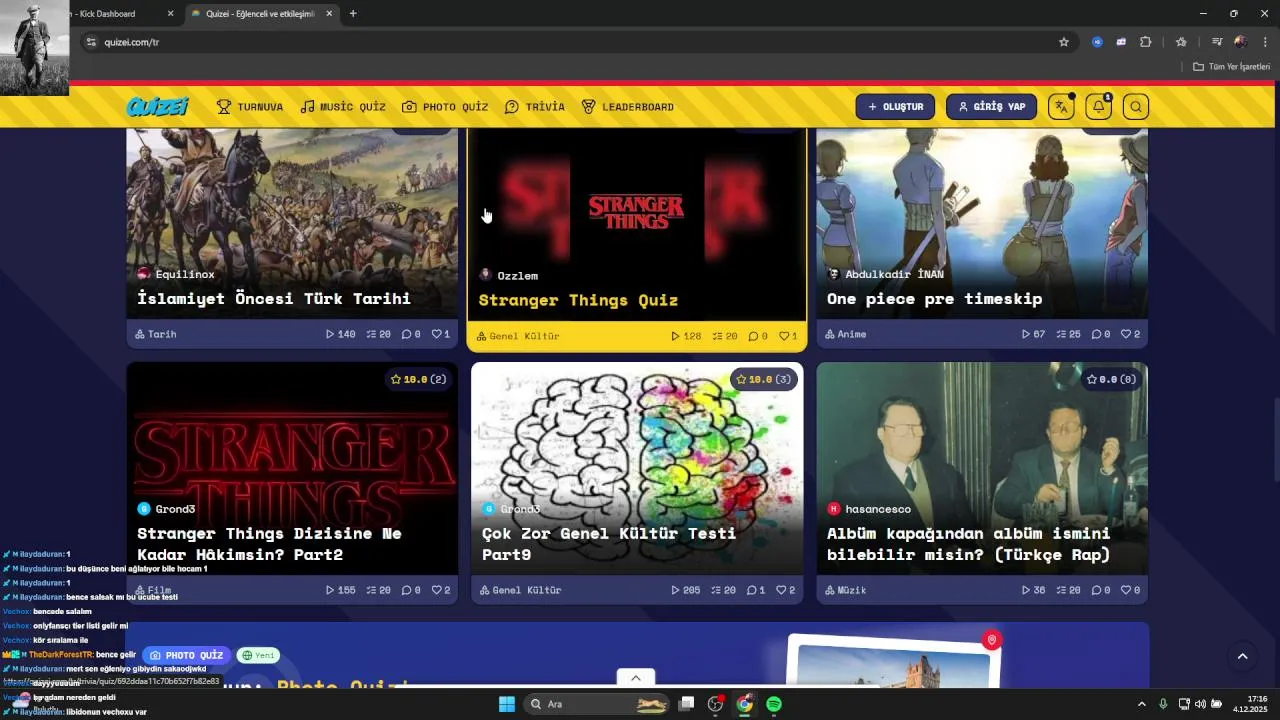
Task: Click the Tarih category tag
Action: pos(156,334)
